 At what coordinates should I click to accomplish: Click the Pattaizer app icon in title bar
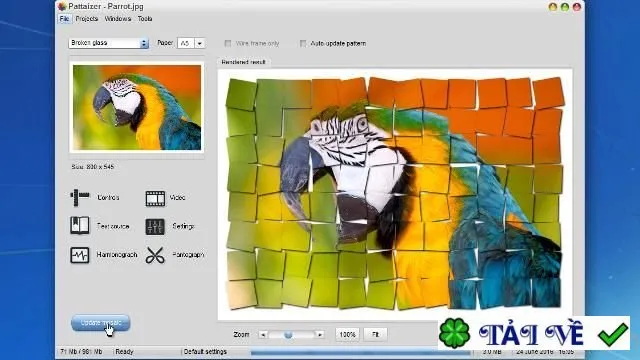tap(62, 6)
